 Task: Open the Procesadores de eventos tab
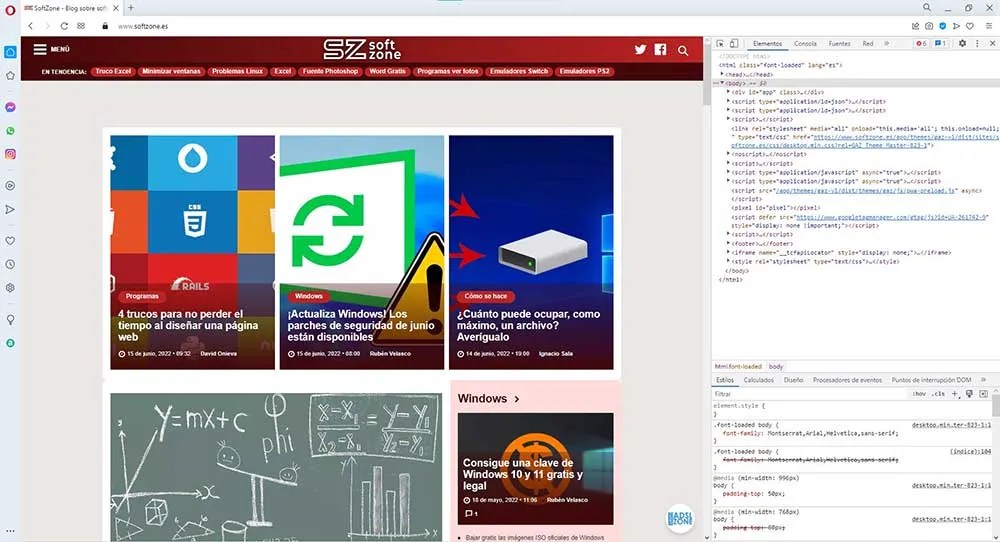pyautogui.click(x=847, y=380)
